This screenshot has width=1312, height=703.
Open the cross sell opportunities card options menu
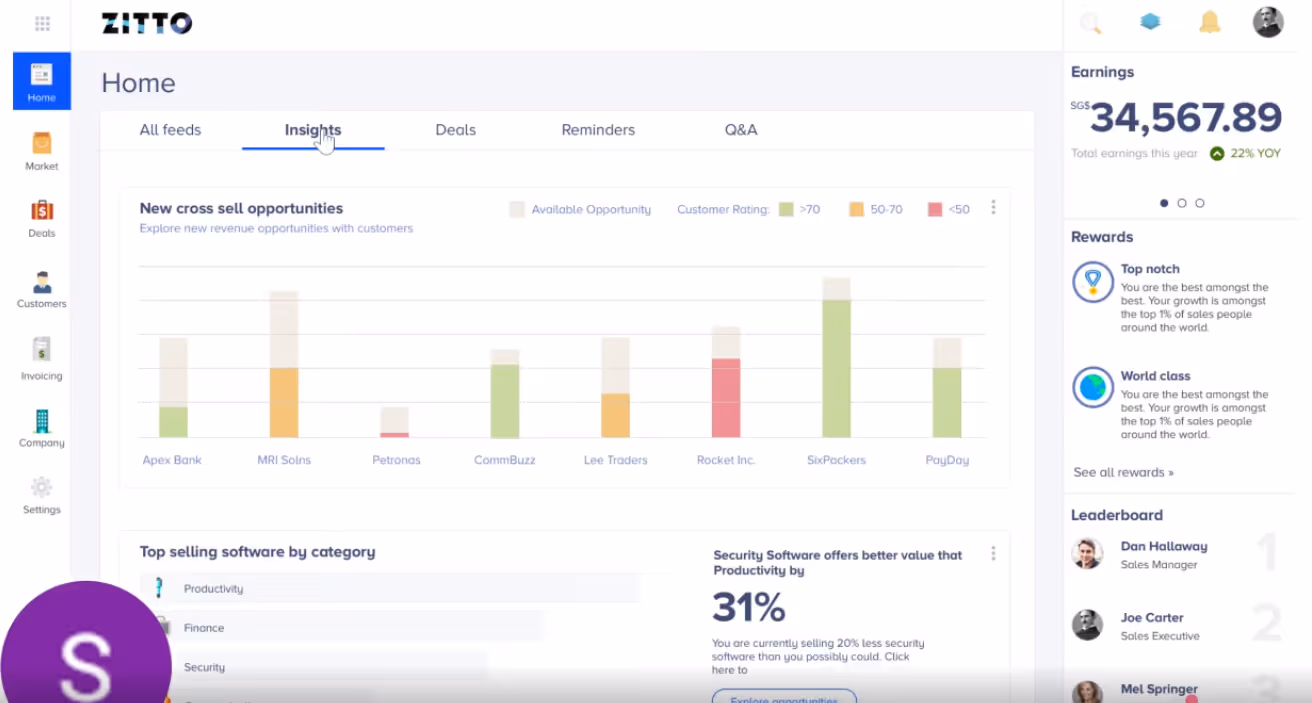click(993, 207)
